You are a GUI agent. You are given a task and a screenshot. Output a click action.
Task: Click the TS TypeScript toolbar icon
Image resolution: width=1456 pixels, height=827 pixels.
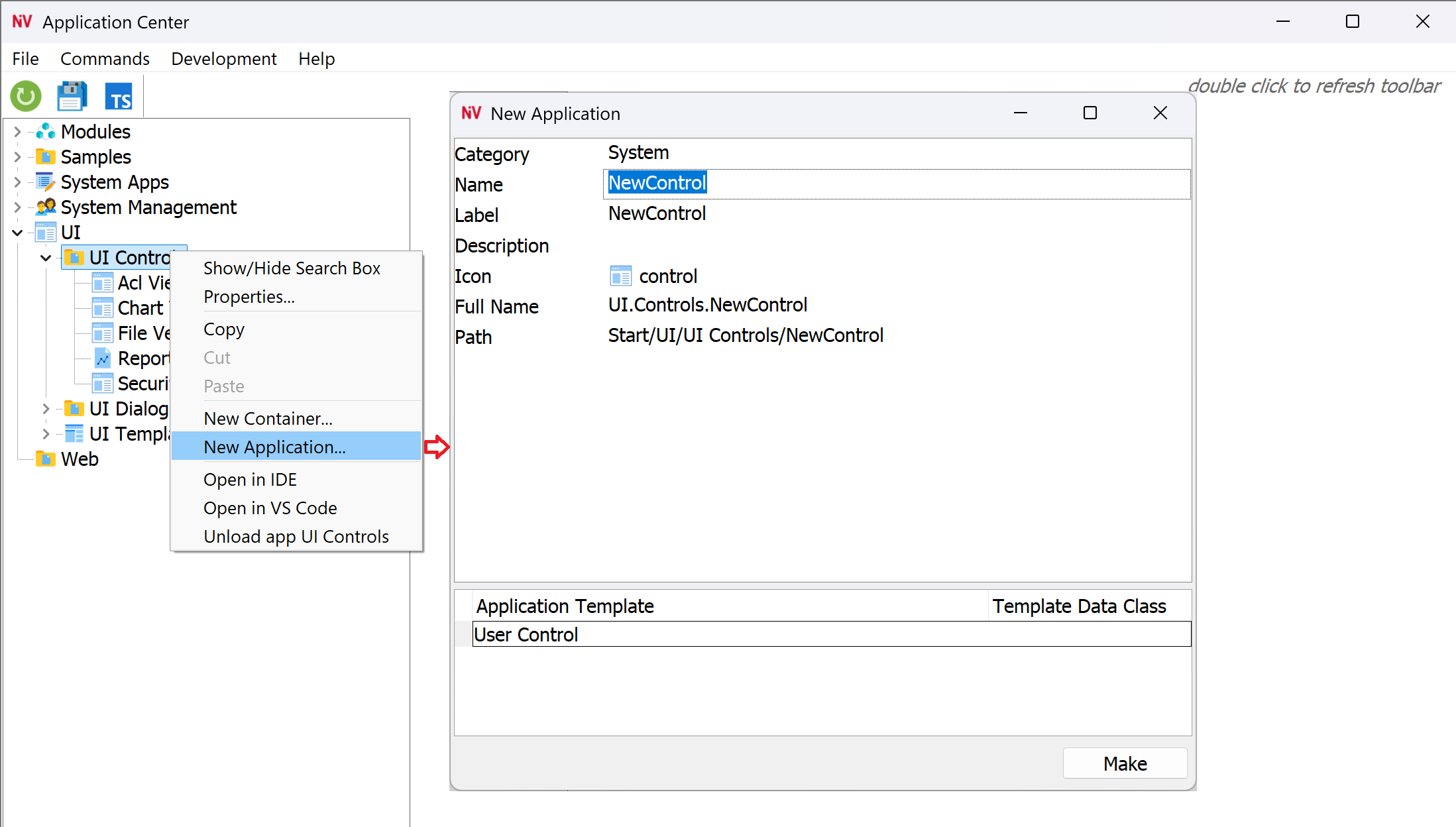pos(119,97)
